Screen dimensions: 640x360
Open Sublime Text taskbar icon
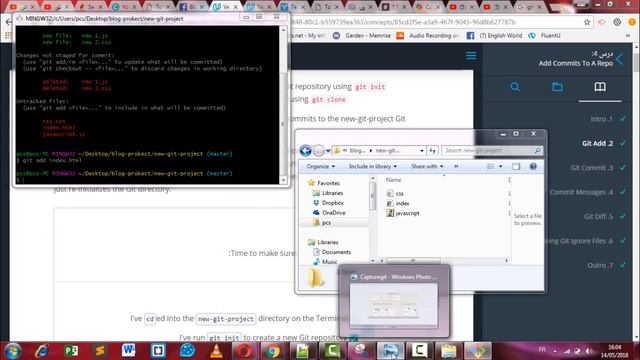(100, 351)
